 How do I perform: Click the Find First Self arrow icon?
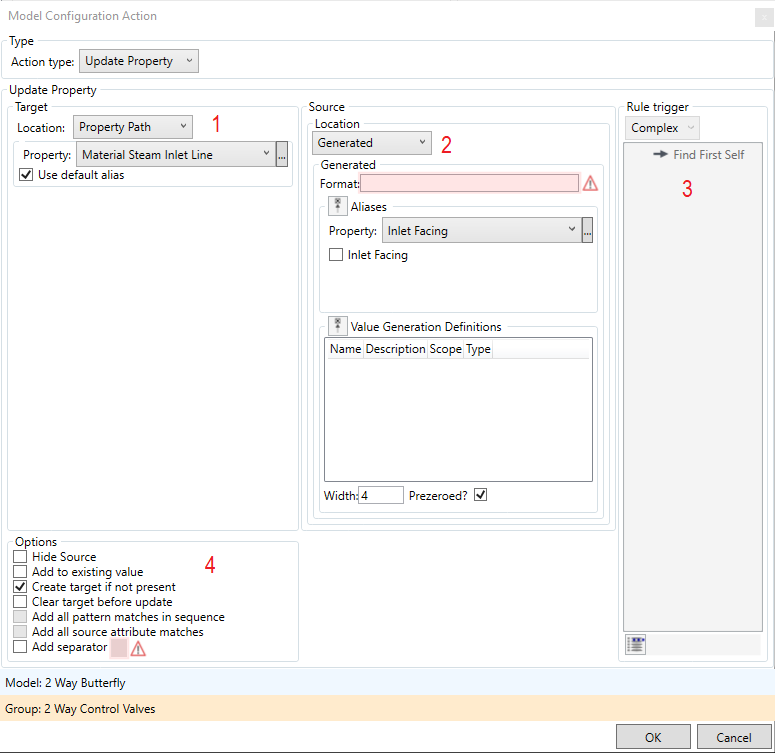point(660,155)
